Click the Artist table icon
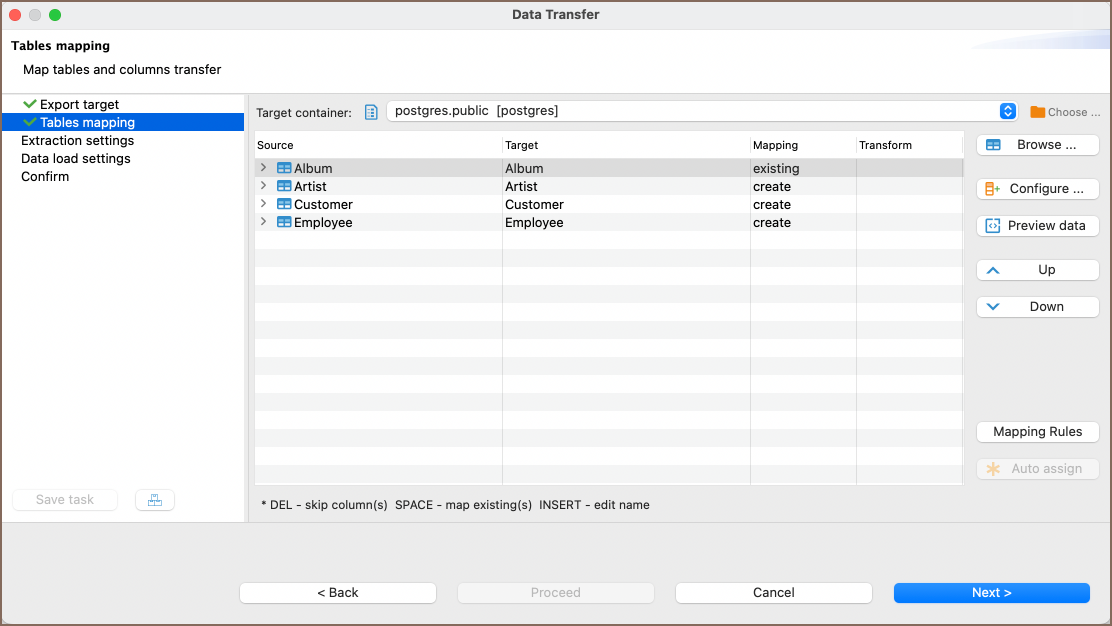This screenshot has height=626, width=1112. pos(284,187)
